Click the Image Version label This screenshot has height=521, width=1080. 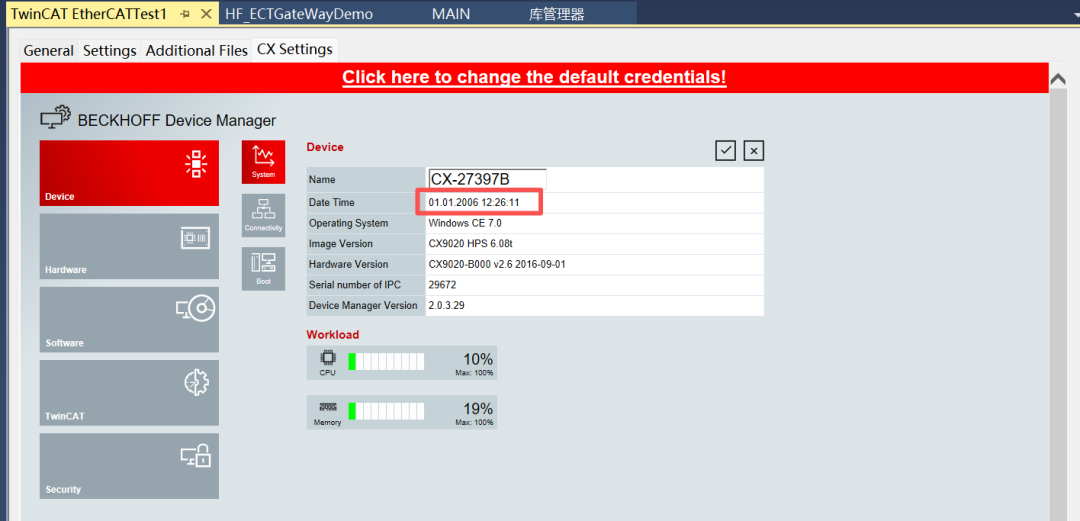(x=341, y=244)
